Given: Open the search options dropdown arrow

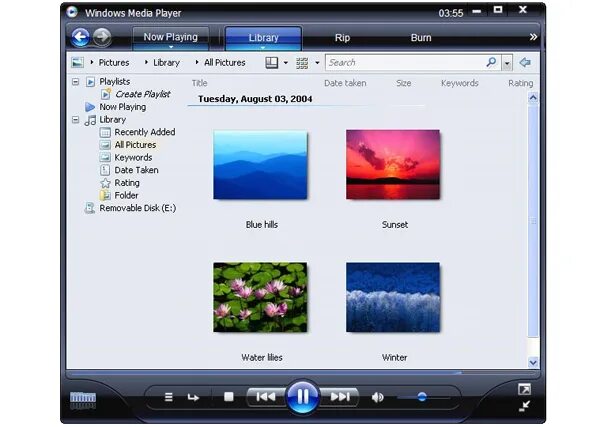Looking at the screenshot, I should point(507,63).
